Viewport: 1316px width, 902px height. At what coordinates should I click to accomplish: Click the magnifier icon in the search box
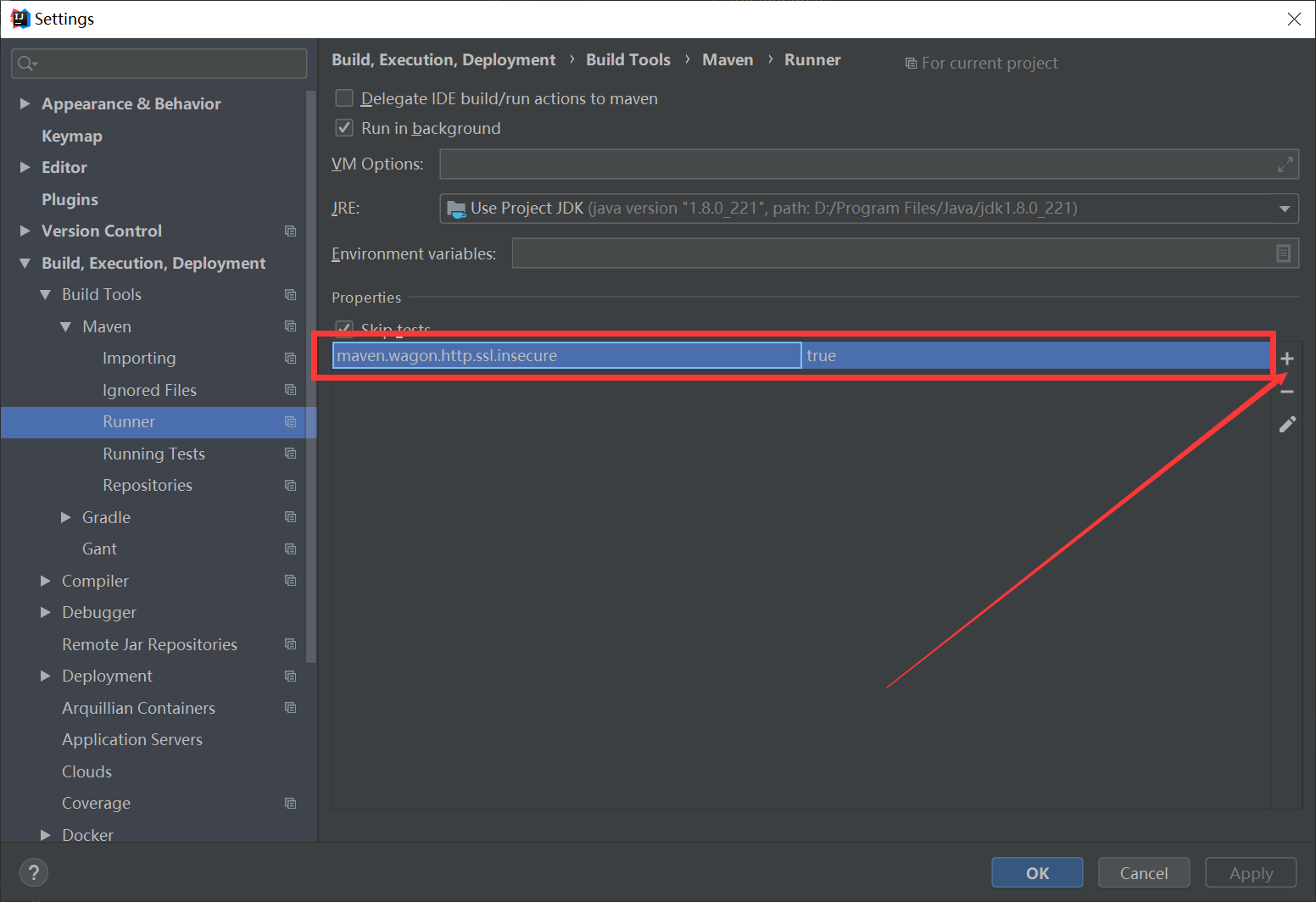(26, 64)
